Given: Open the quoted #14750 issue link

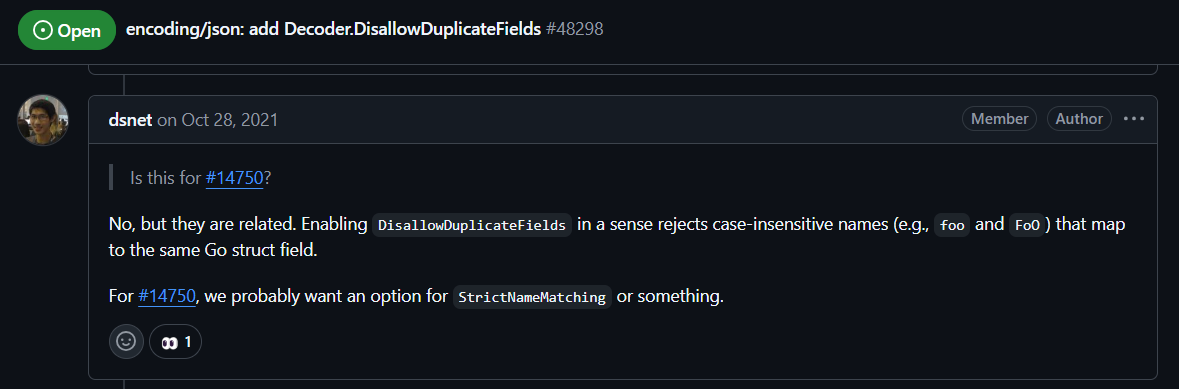Looking at the screenshot, I should coord(235,178).
